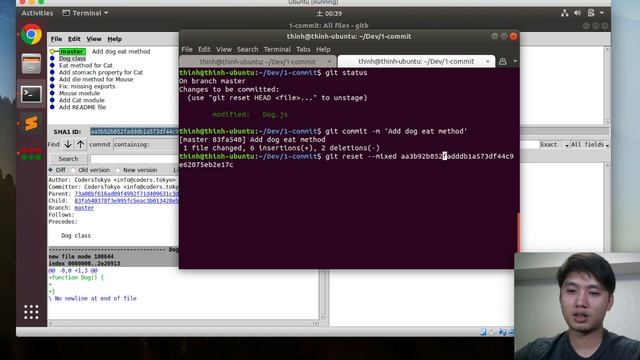Switch to the second terminal tab
640x360 pixels.
[416, 61]
